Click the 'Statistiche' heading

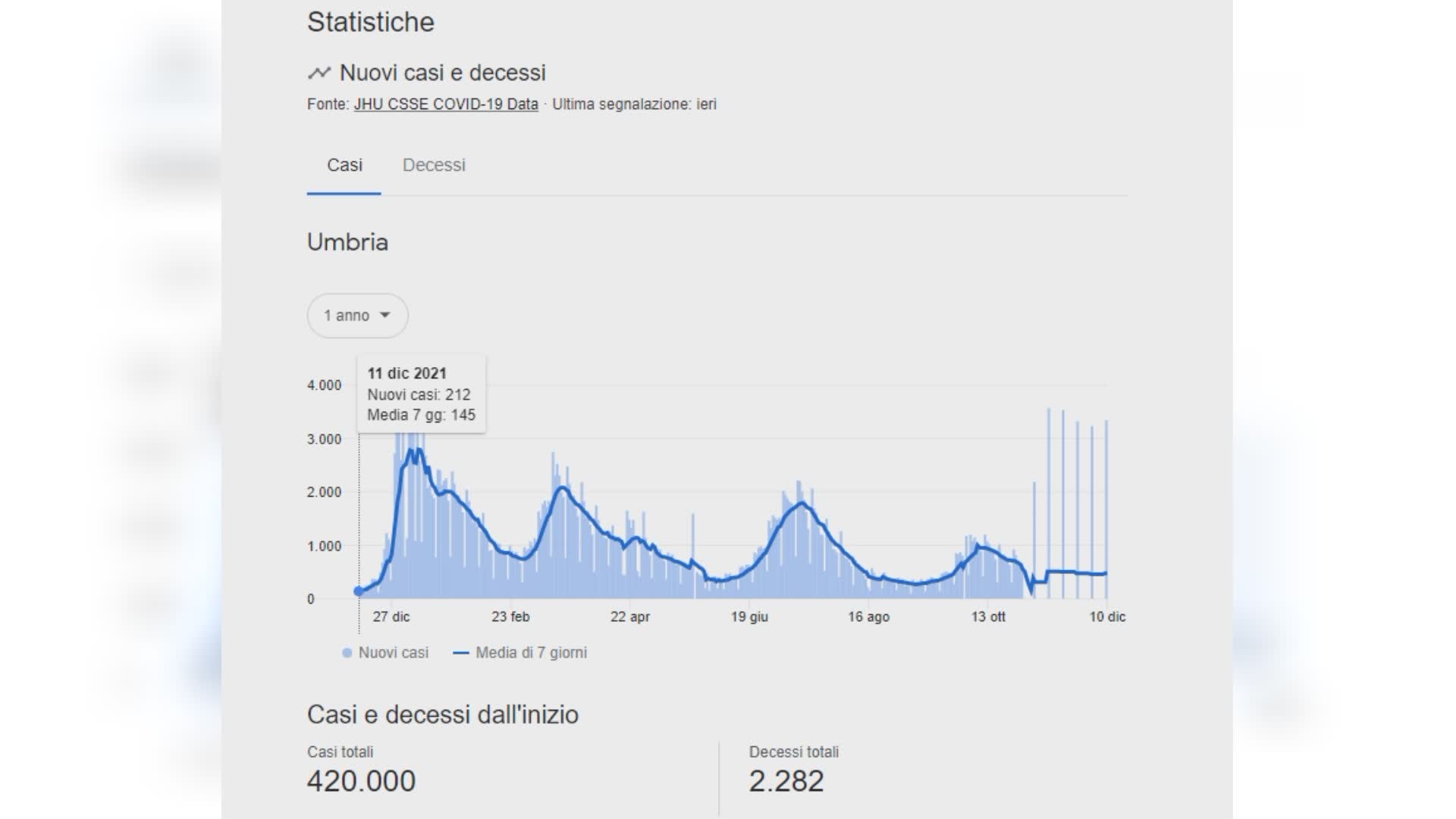371,22
